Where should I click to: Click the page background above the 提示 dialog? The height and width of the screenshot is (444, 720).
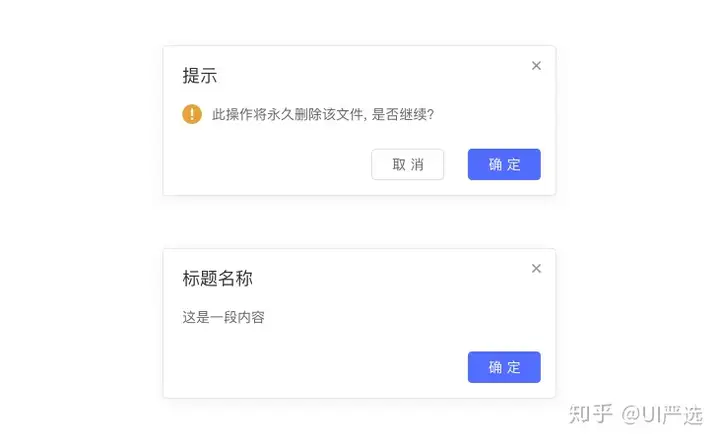point(359,22)
